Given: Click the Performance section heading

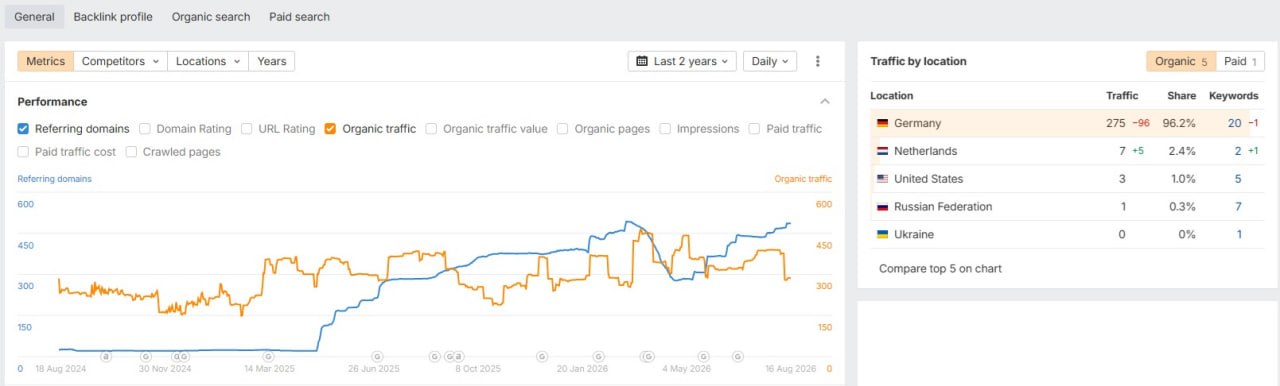Looking at the screenshot, I should 52,102.
